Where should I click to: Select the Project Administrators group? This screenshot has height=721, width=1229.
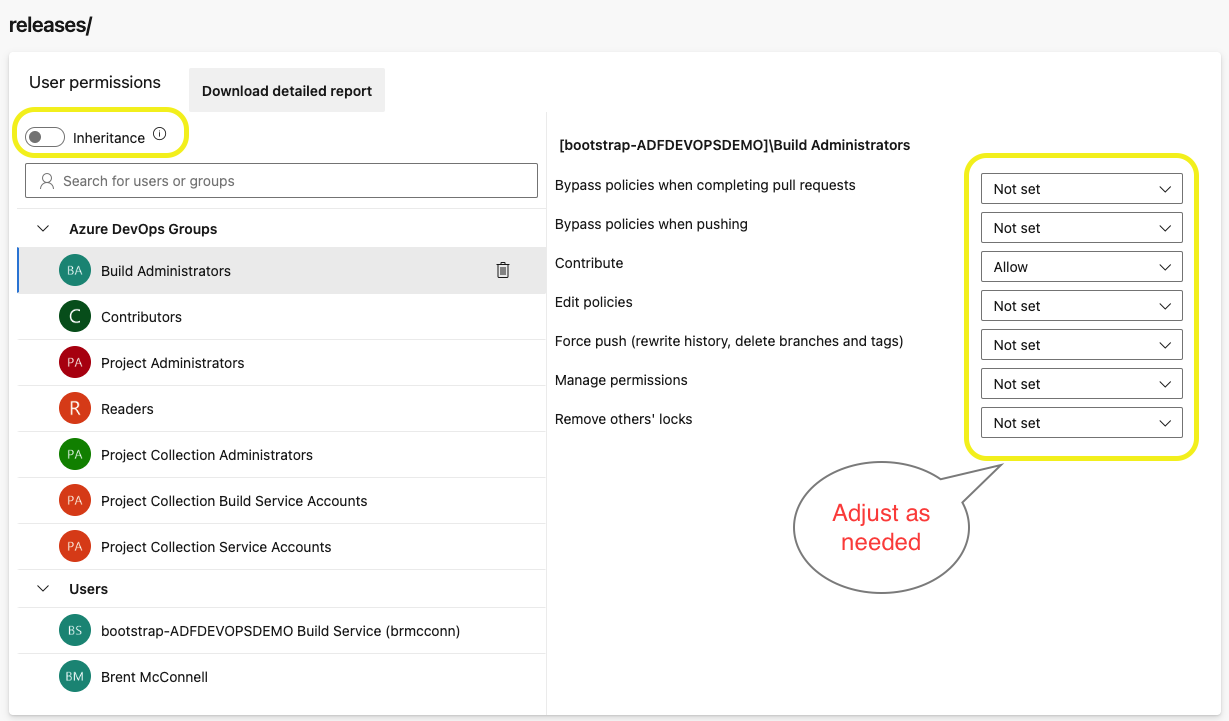[x=281, y=362]
